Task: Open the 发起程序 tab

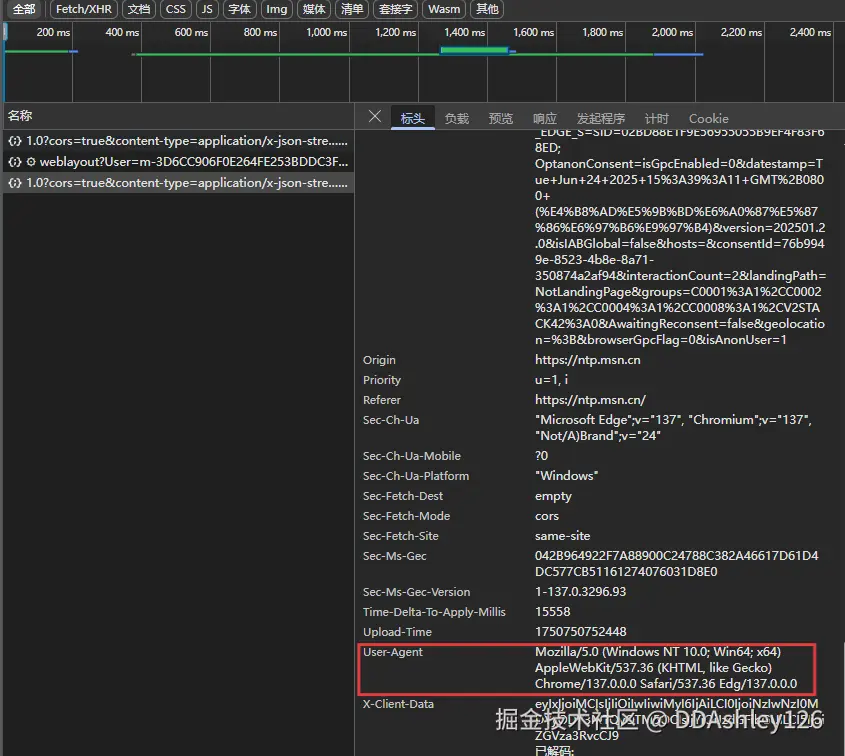Action: click(x=601, y=119)
